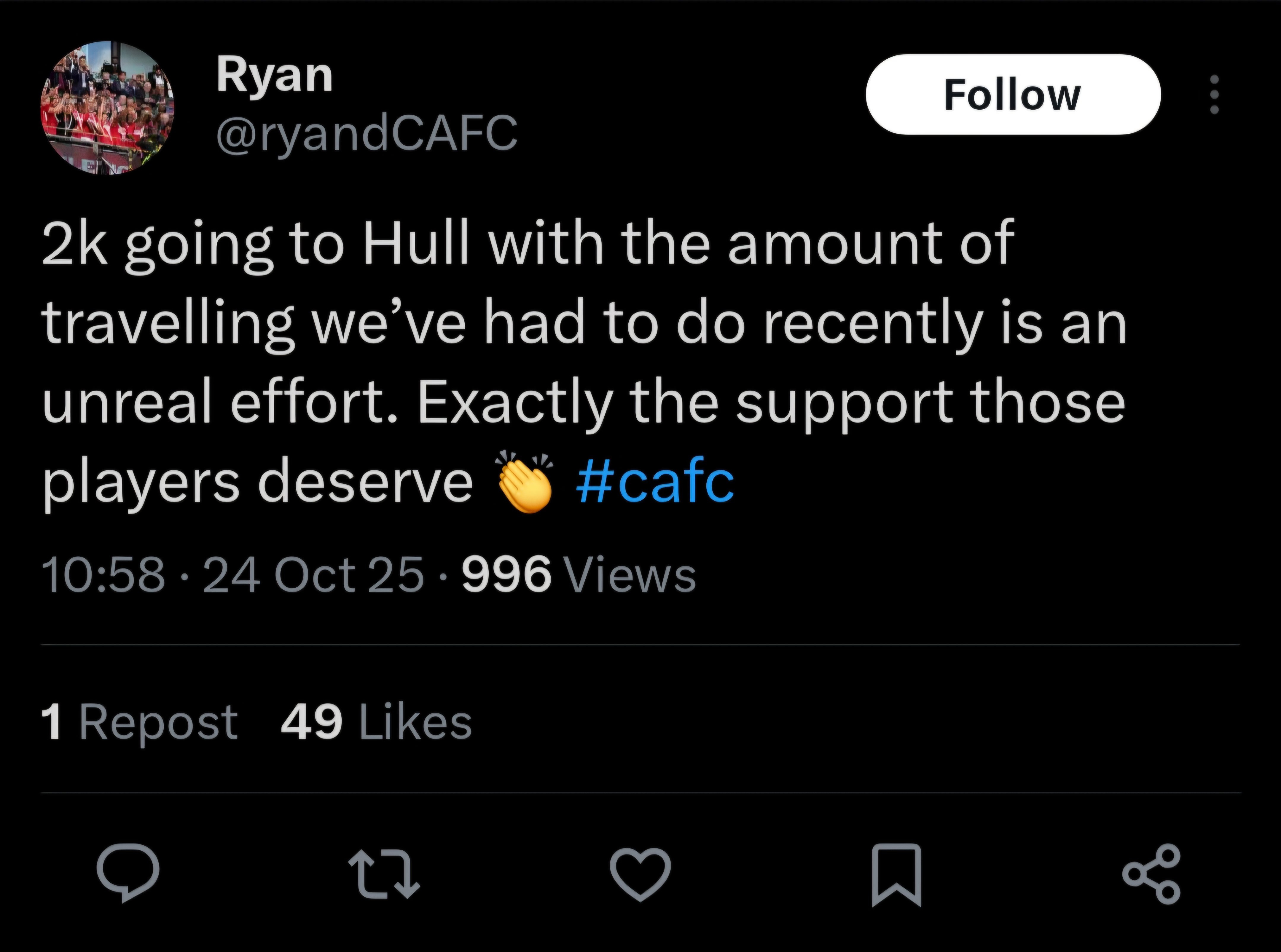The image size is (1281, 952).
Task: View the 996 Views analytics
Action: pos(579,575)
